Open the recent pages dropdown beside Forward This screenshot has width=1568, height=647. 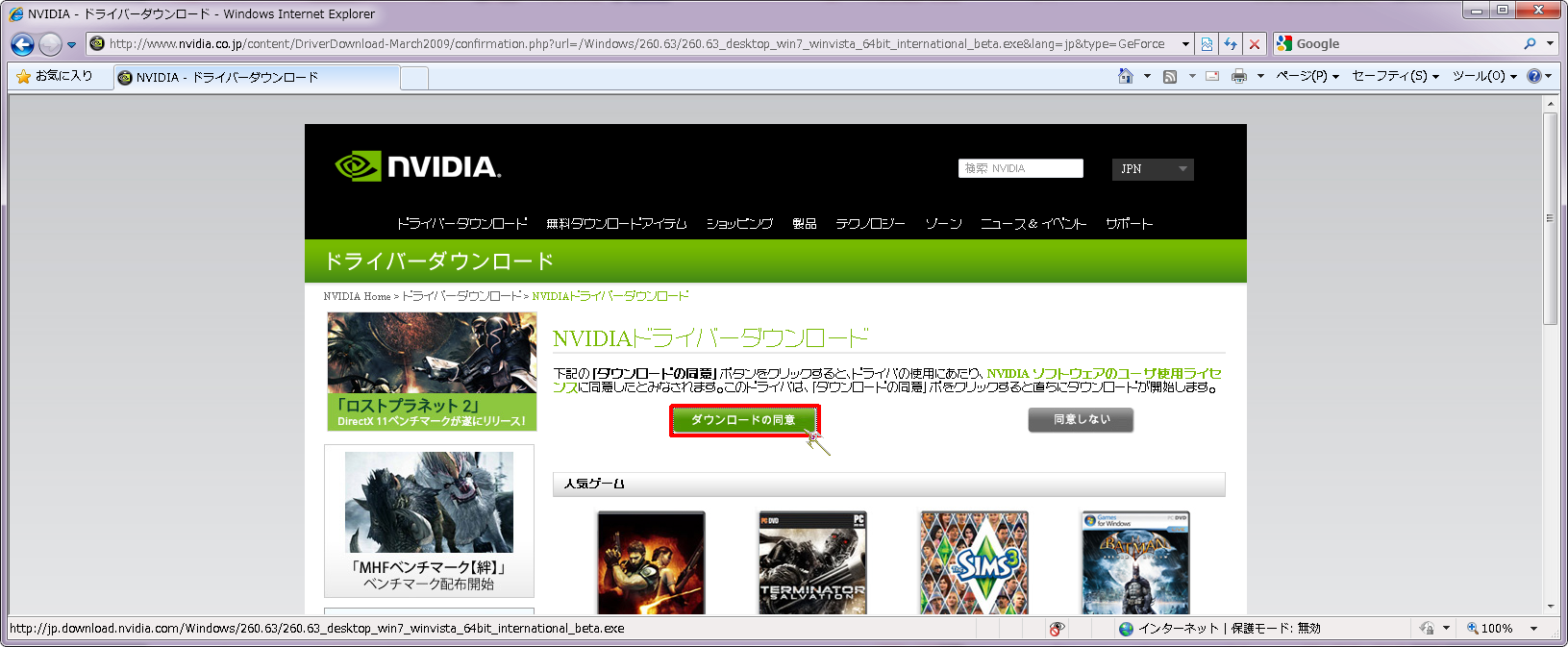click(x=72, y=44)
